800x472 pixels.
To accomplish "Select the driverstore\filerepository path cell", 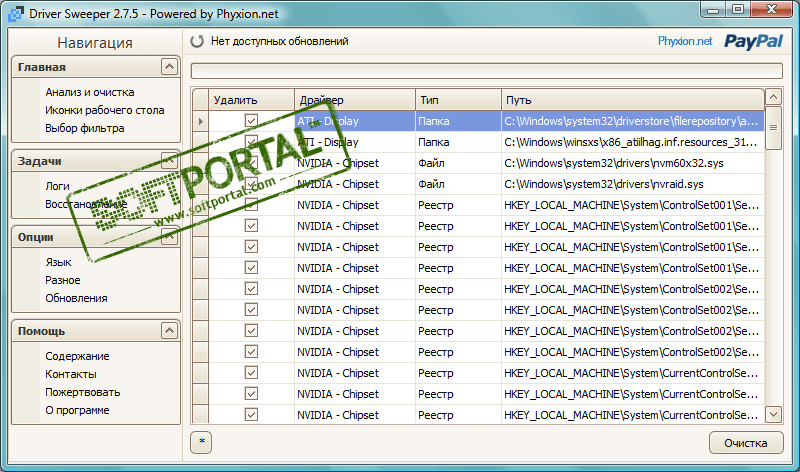I will [x=633, y=121].
